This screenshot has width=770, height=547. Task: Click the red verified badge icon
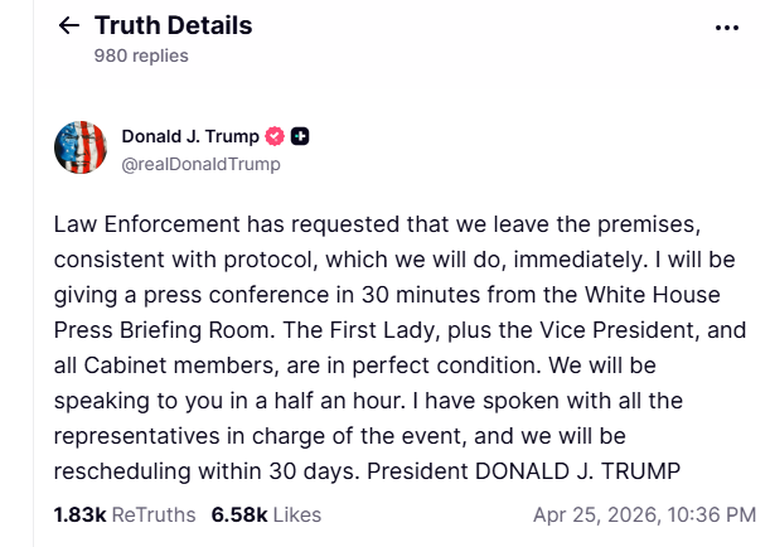coord(275,137)
